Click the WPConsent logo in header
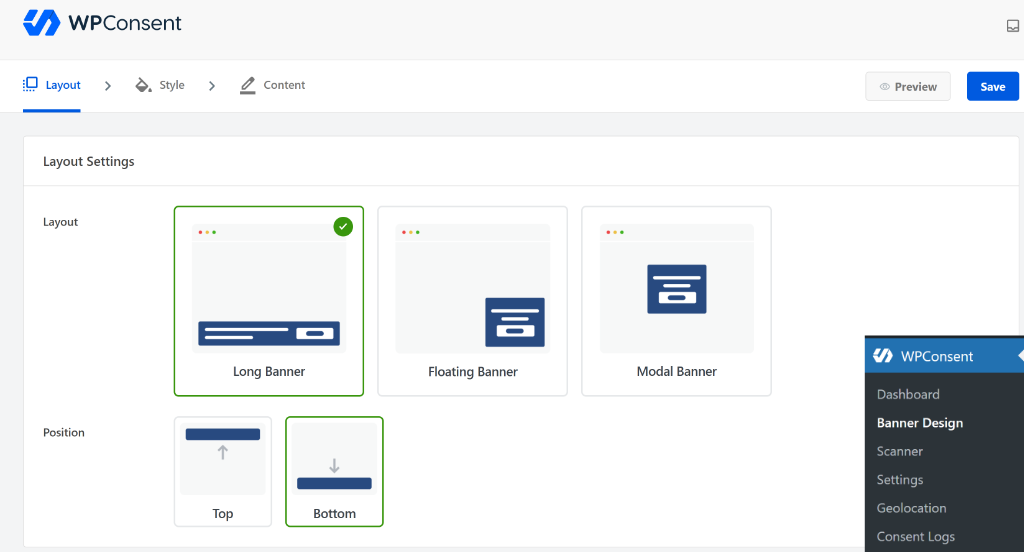Screen dimensions: 1024x552 (x=102, y=23)
